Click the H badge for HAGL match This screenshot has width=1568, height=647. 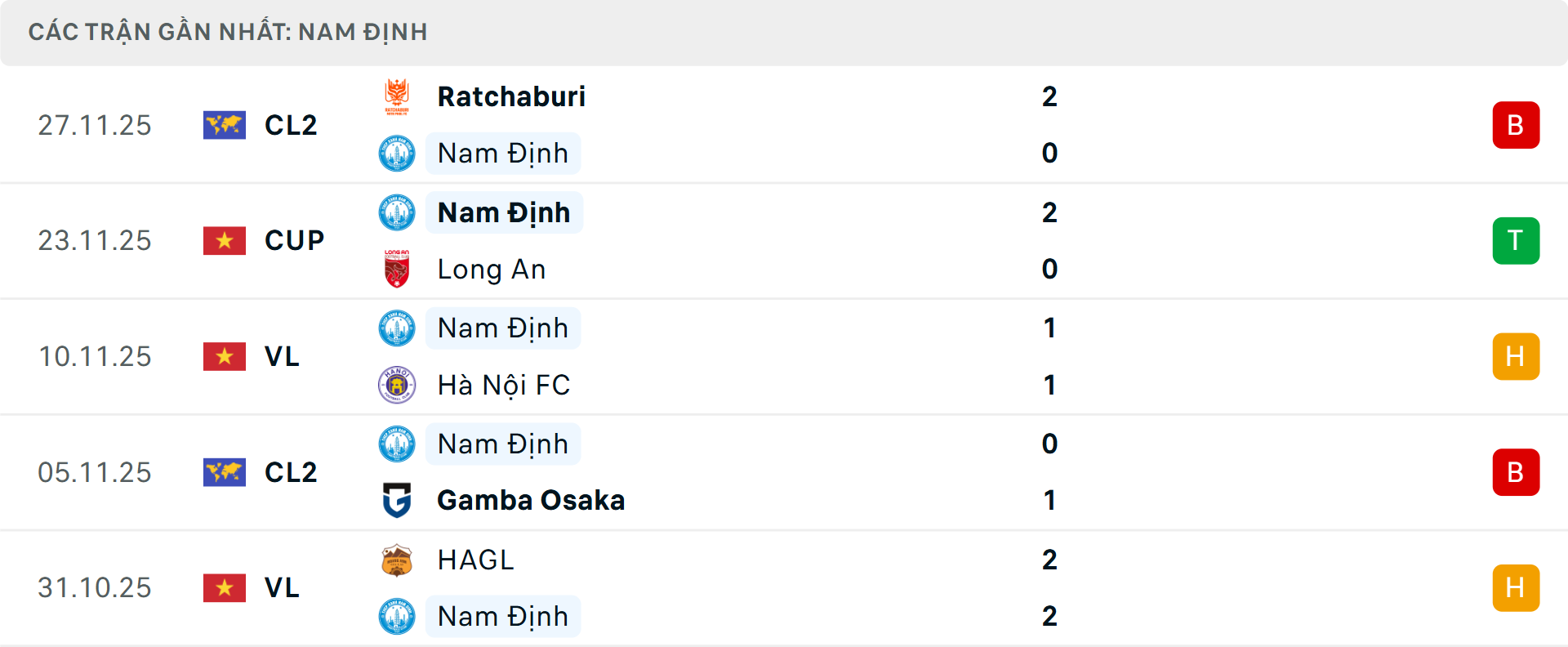pyautogui.click(x=1516, y=588)
